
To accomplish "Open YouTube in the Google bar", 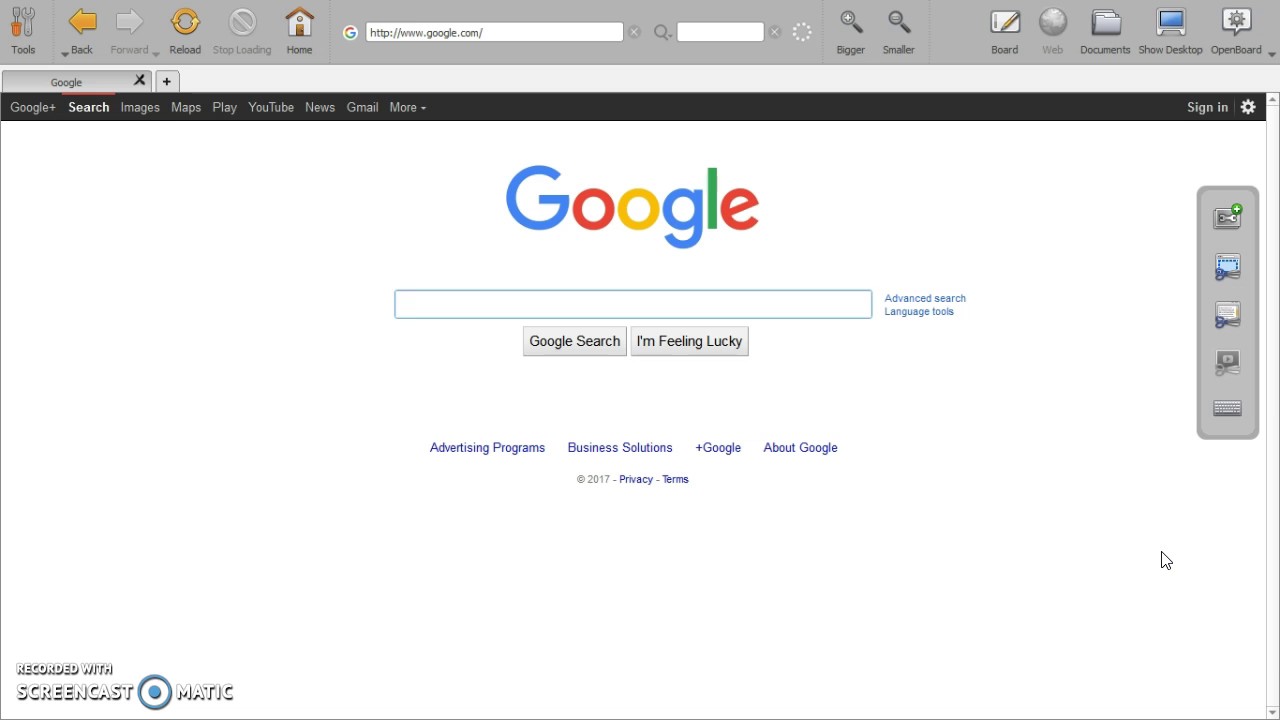I will click(271, 107).
